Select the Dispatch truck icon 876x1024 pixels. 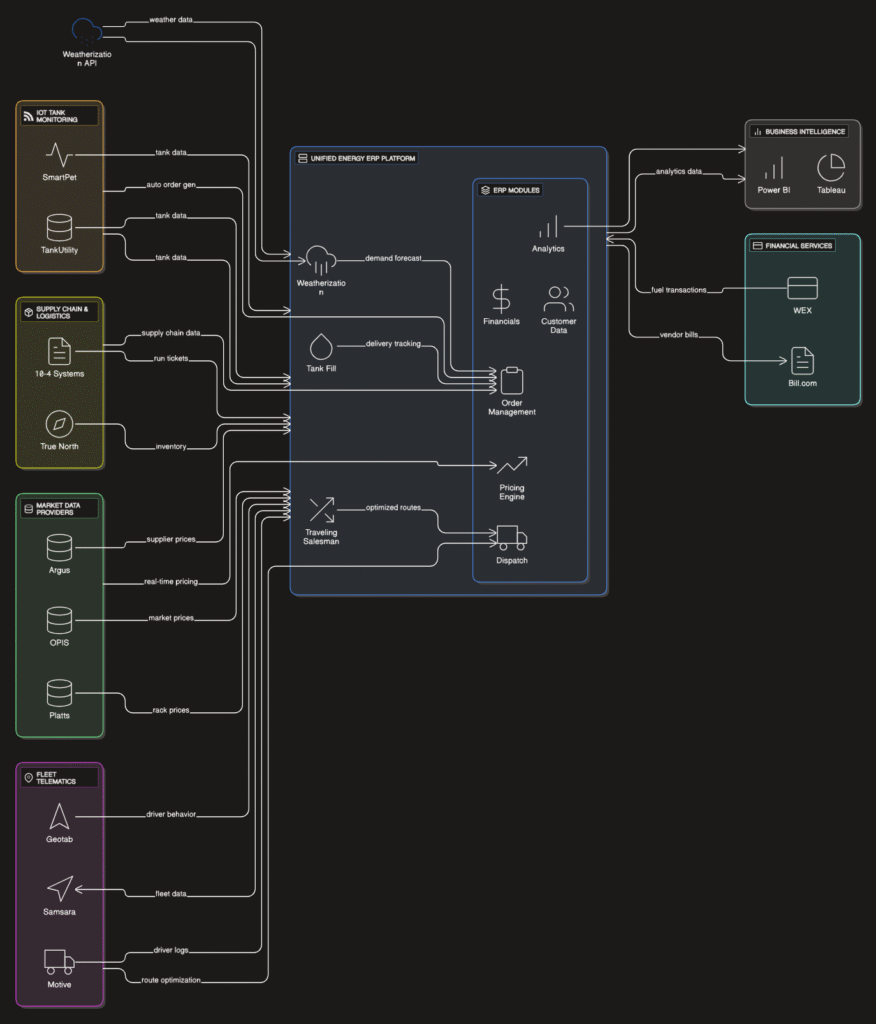(x=511, y=538)
